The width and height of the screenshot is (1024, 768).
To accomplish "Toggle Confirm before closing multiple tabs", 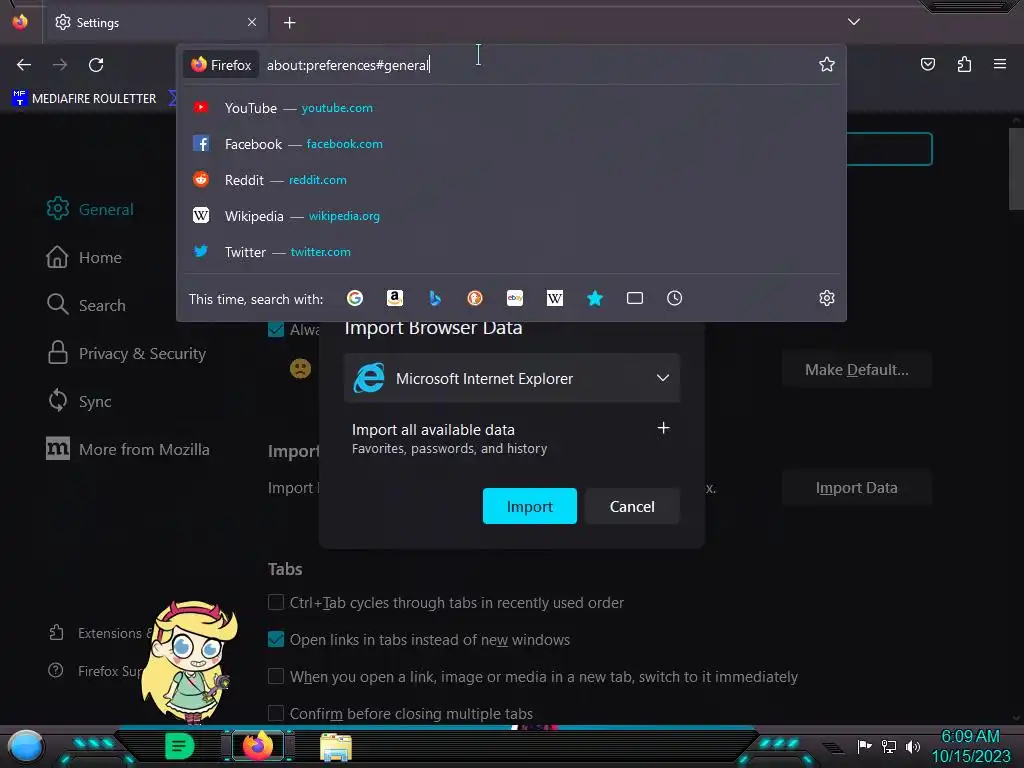I will tap(276, 712).
